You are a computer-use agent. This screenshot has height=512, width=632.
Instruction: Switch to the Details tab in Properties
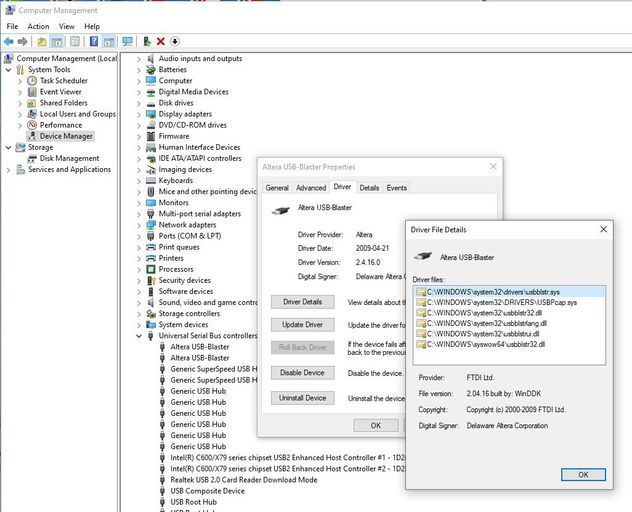click(369, 188)
